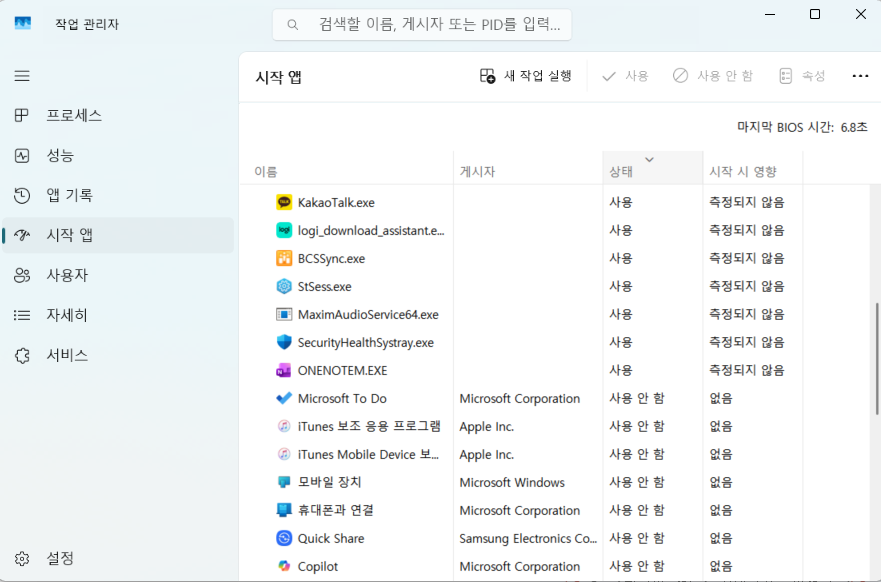Open the 성능 page
The image size is (881, 582).
click(118, 156)
